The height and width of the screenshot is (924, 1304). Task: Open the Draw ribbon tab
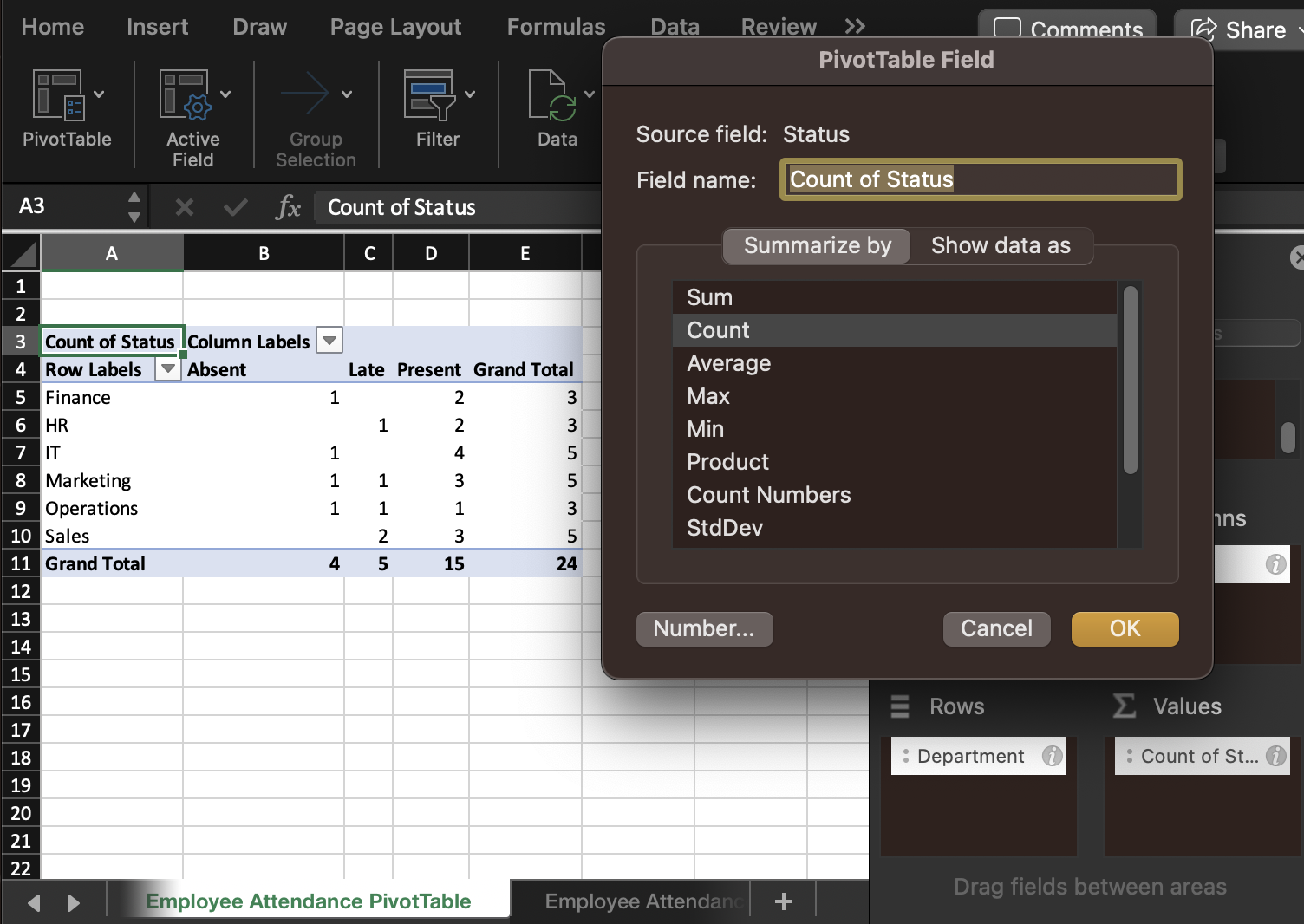260,27
